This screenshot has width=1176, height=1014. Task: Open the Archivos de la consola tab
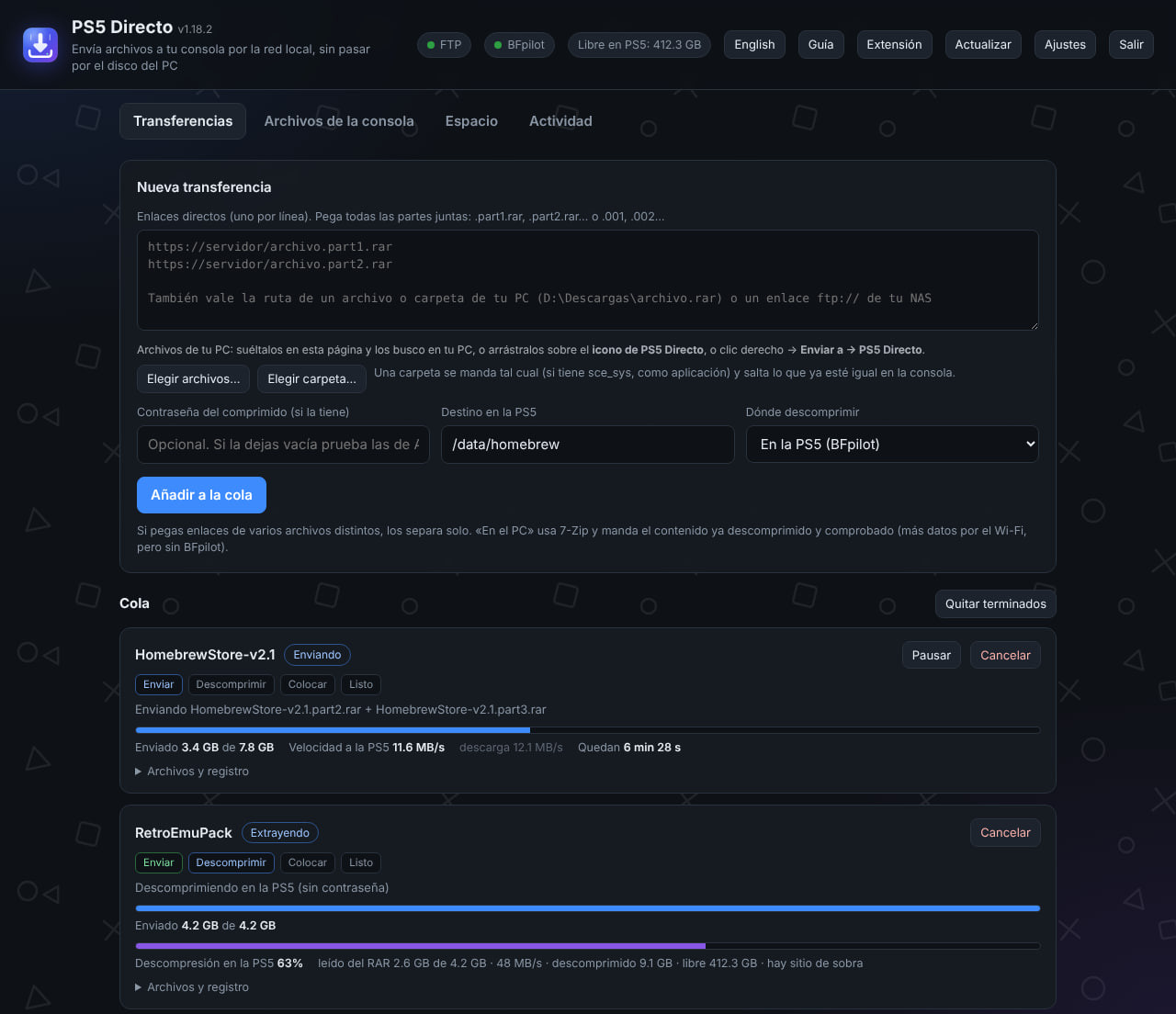click(339, 121)
